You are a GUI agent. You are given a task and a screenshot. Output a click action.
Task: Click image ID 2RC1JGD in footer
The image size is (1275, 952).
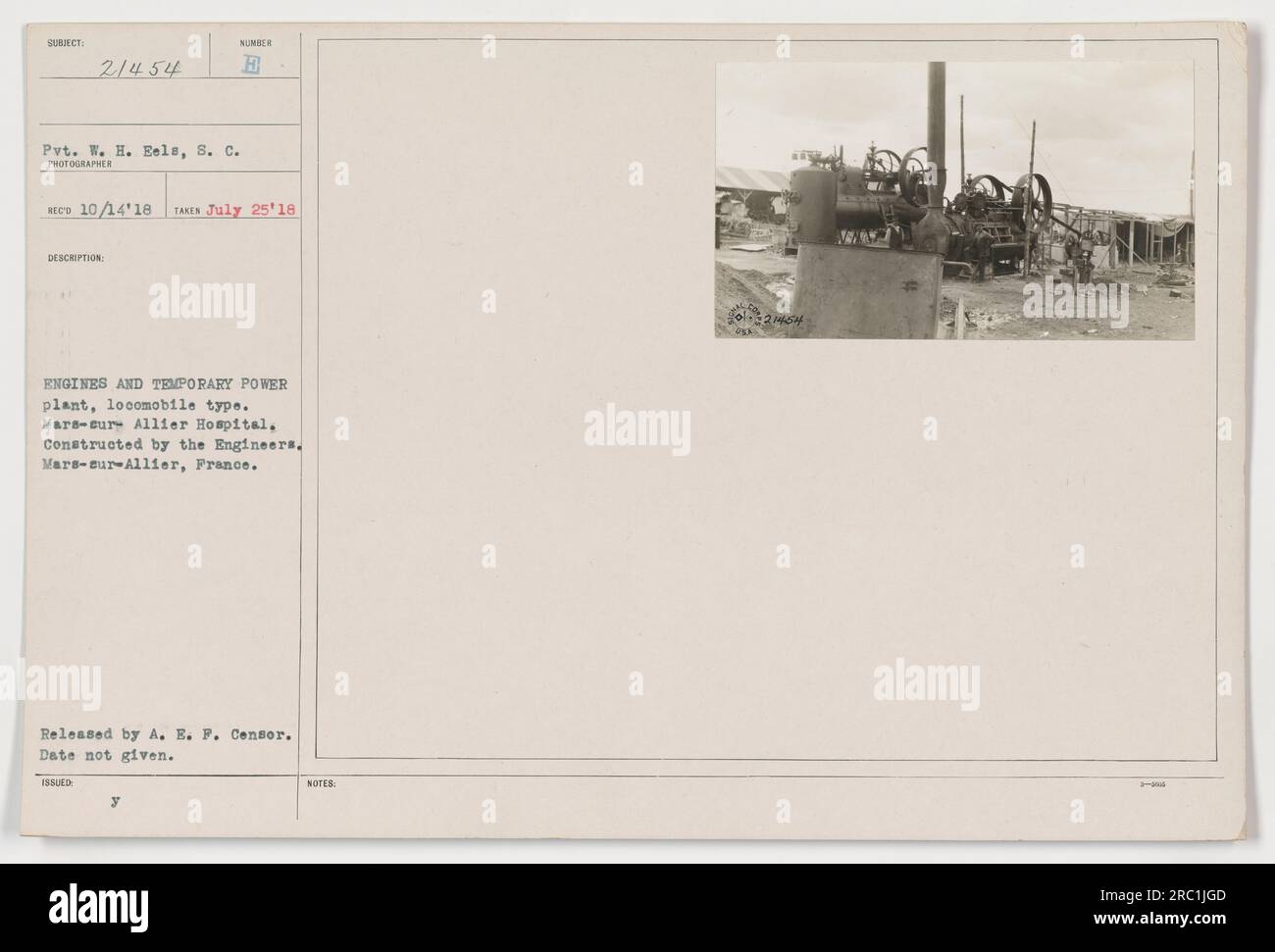1172,896
